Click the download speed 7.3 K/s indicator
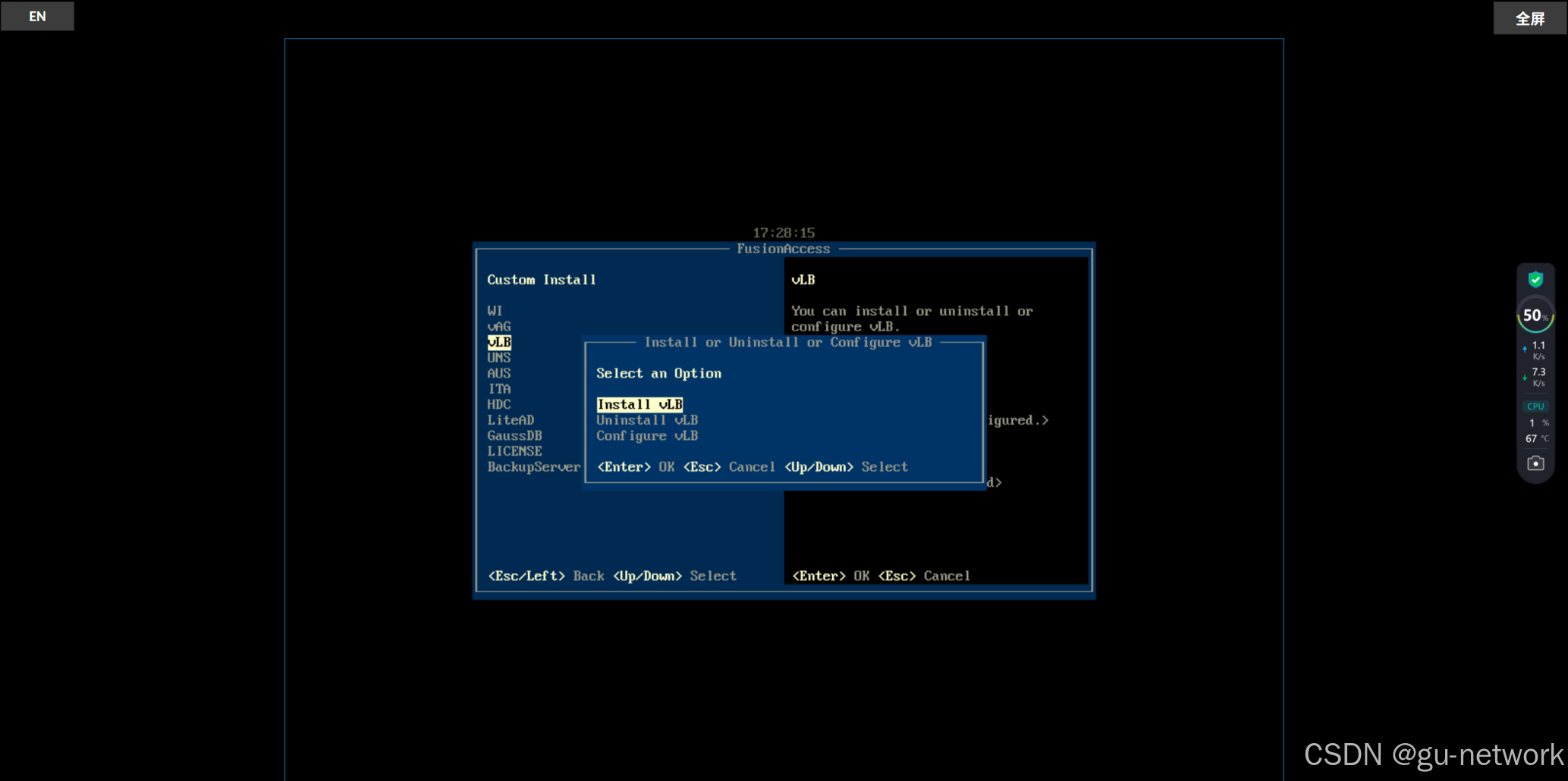The height and width of the screenshot is (781, 1568). 1535,377
